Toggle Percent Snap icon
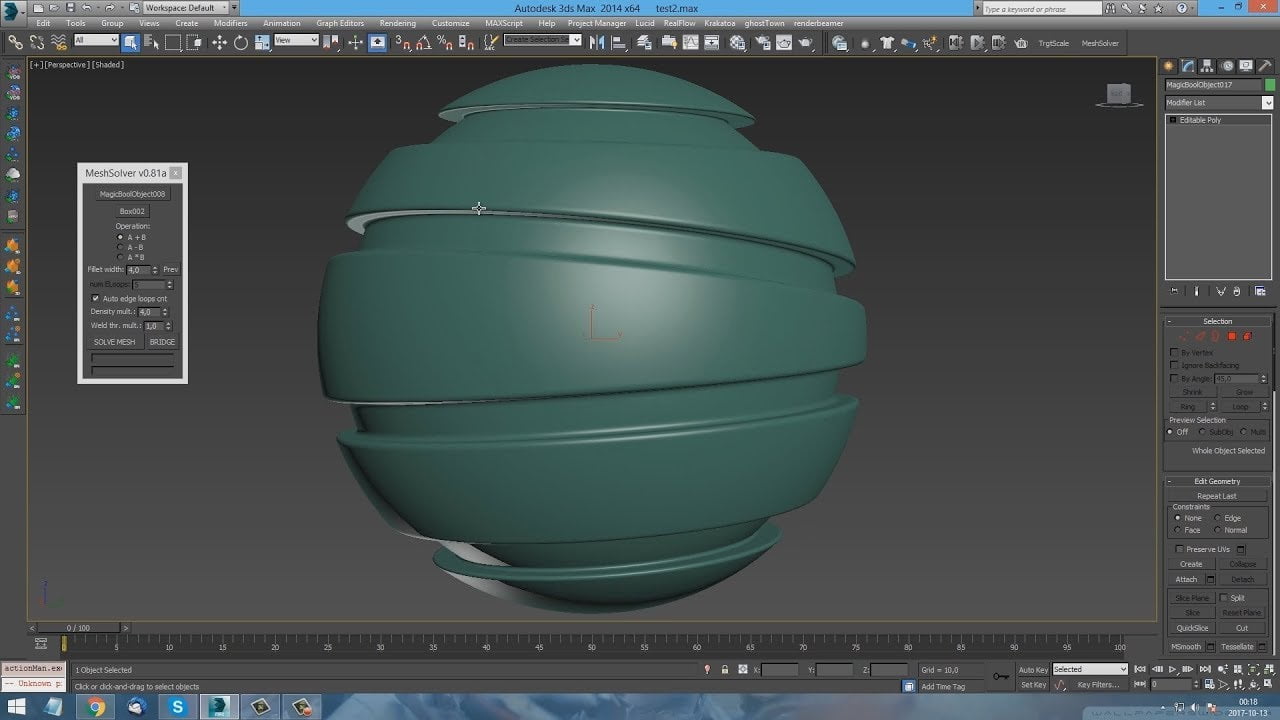The image size is (1280, 720). coord(444,42)
